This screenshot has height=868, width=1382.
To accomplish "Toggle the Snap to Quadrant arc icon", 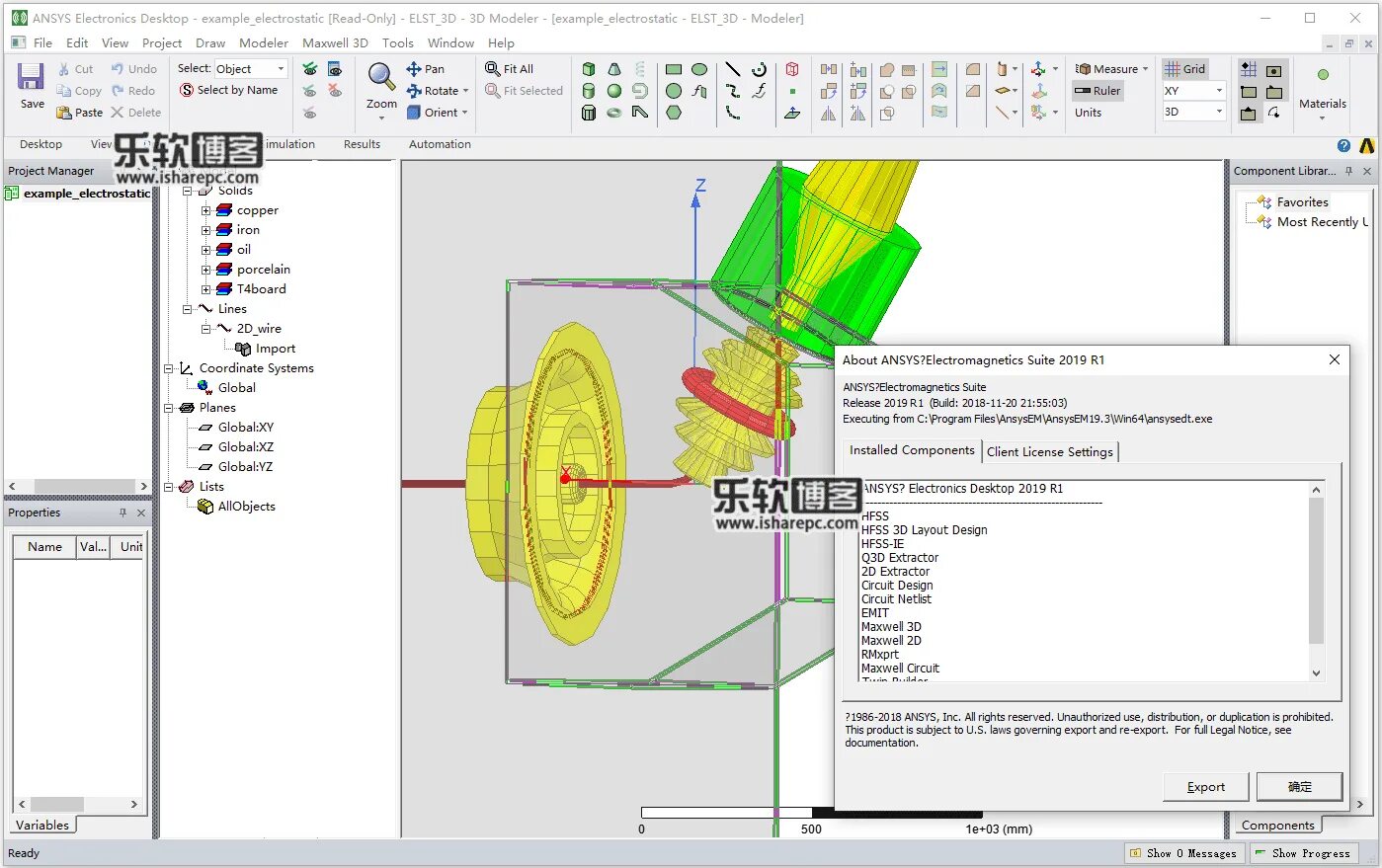I will pos(1274,113).
